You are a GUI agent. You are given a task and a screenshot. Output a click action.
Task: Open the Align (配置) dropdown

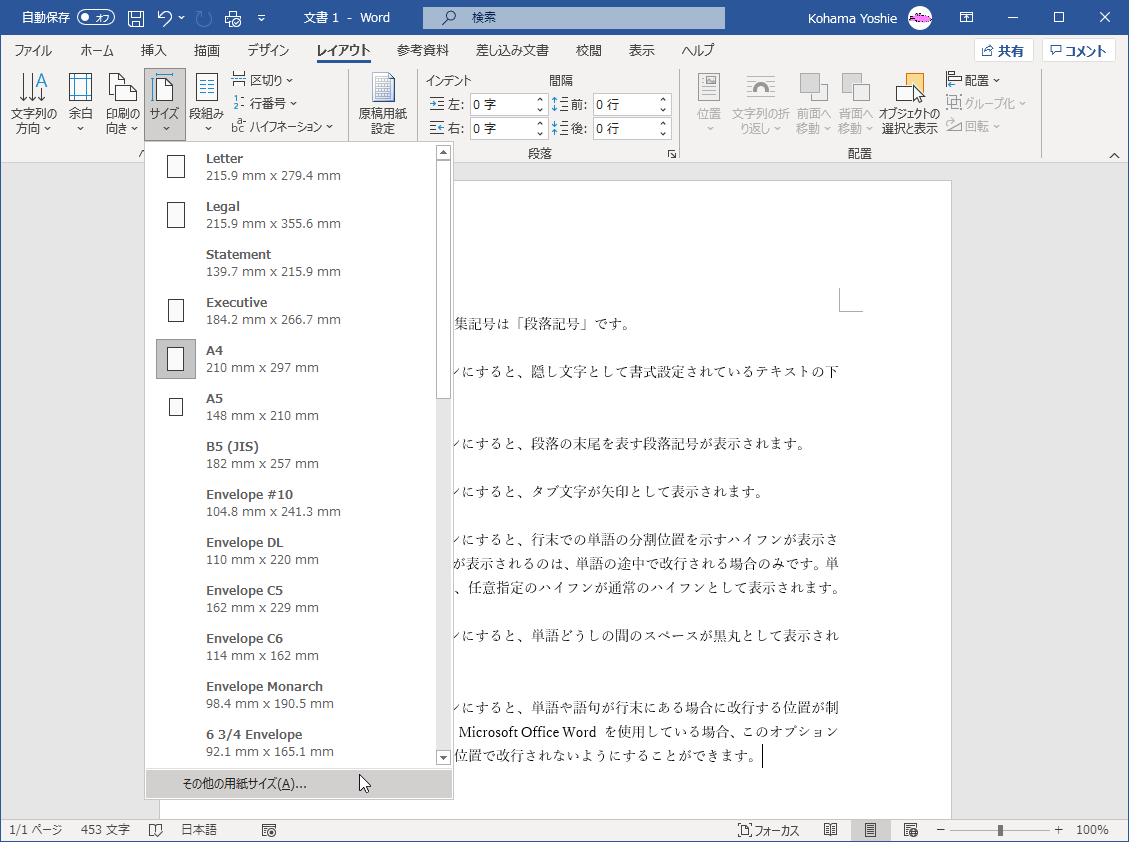click(973, 80)
